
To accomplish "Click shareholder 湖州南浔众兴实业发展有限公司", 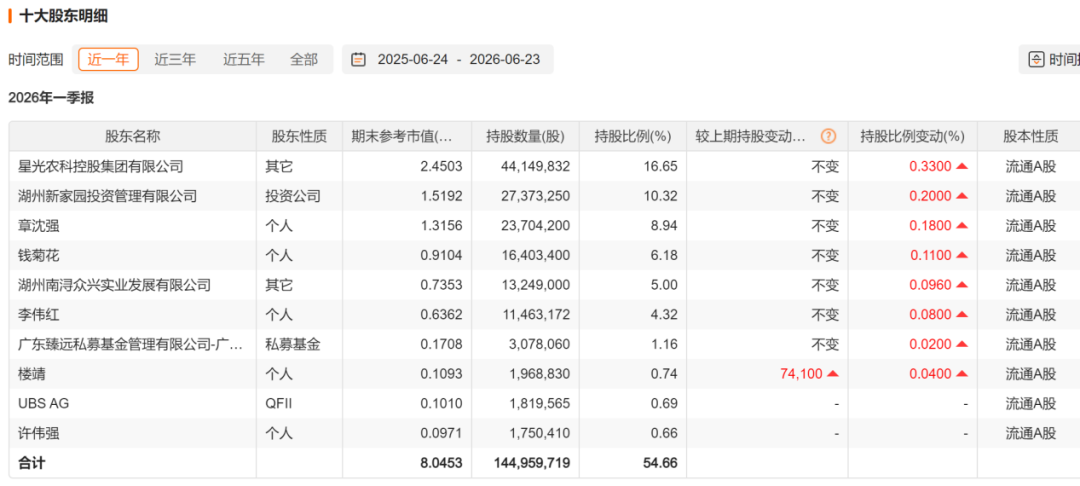I will (114, 285).
